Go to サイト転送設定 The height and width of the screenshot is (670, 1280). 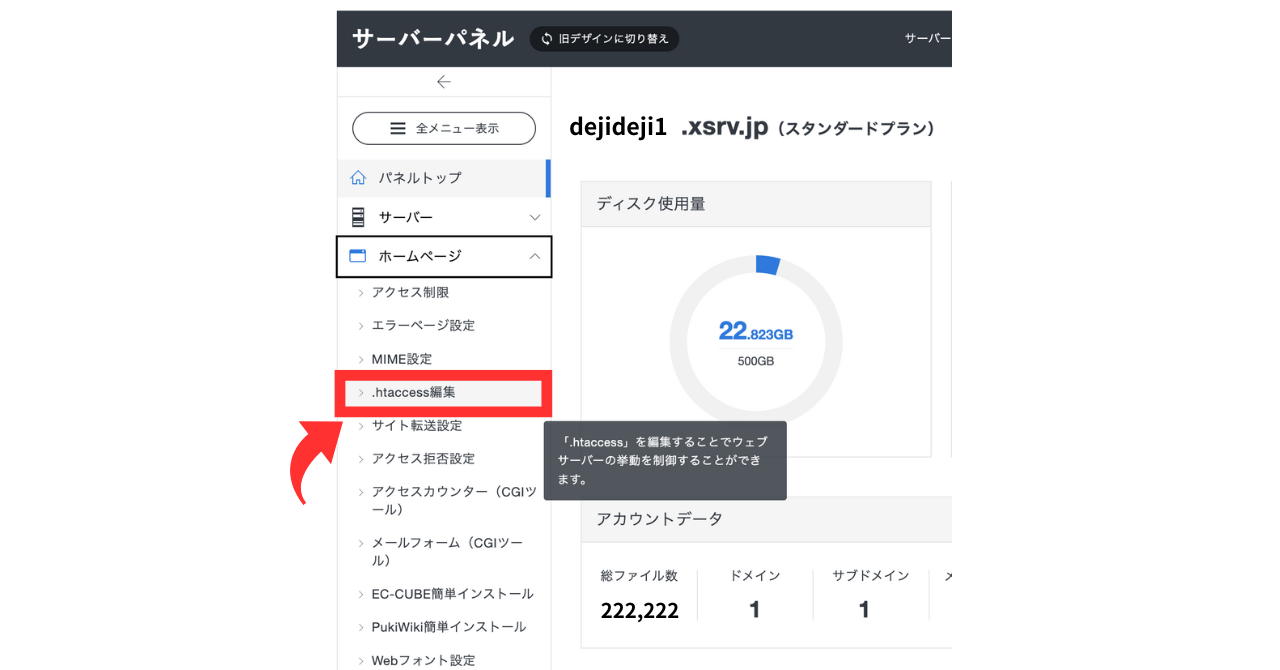pos(417,425)
